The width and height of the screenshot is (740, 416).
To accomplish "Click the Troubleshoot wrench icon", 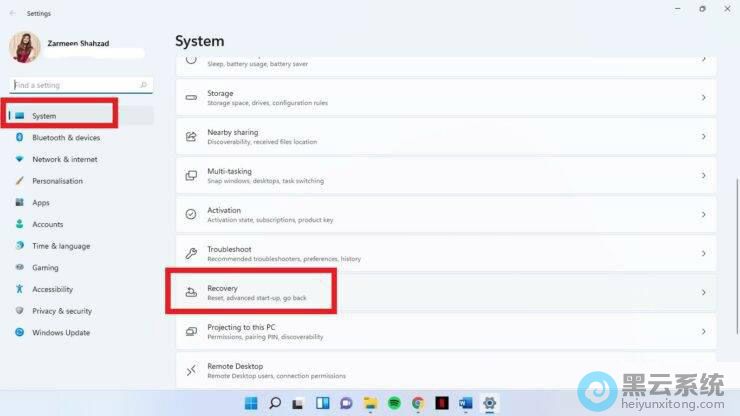I will pos(191,254).
